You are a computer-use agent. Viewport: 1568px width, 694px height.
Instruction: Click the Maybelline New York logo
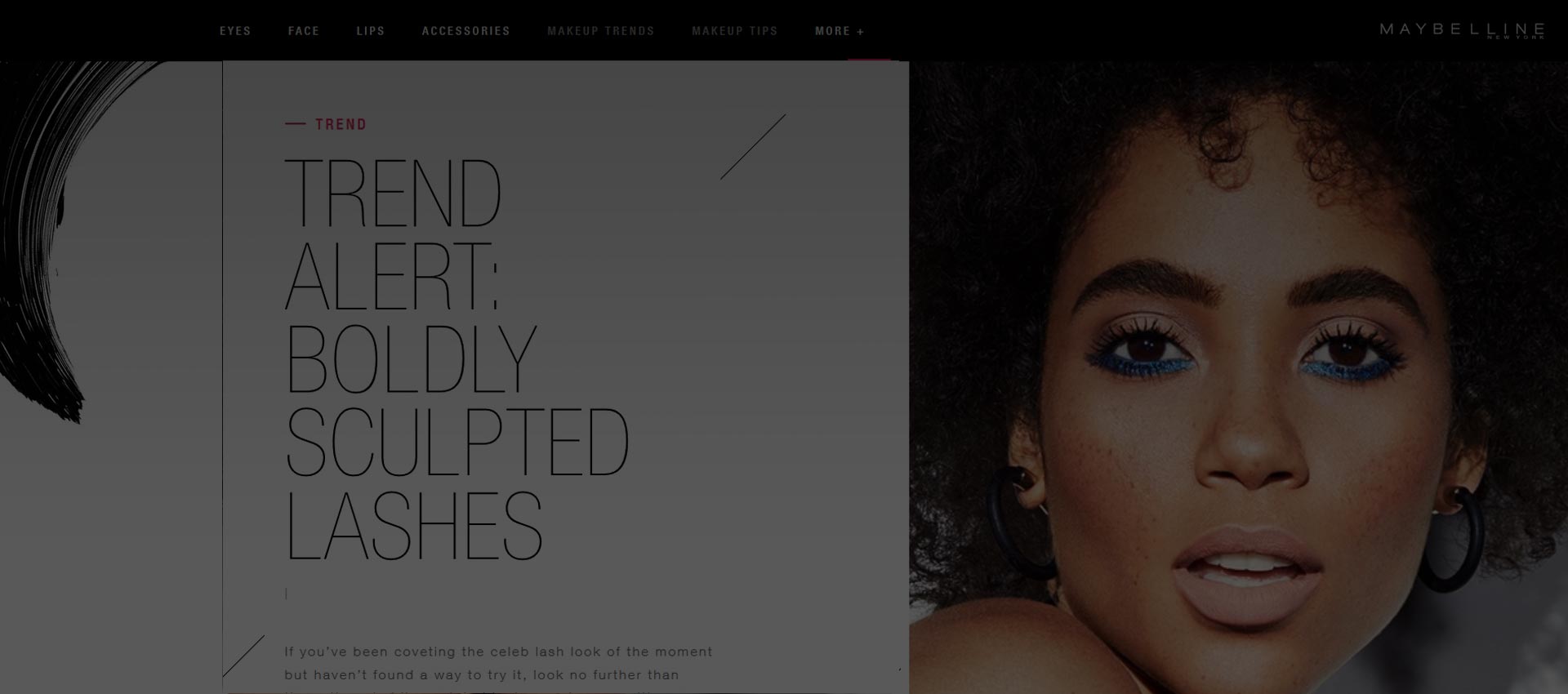pos(1462,30)
